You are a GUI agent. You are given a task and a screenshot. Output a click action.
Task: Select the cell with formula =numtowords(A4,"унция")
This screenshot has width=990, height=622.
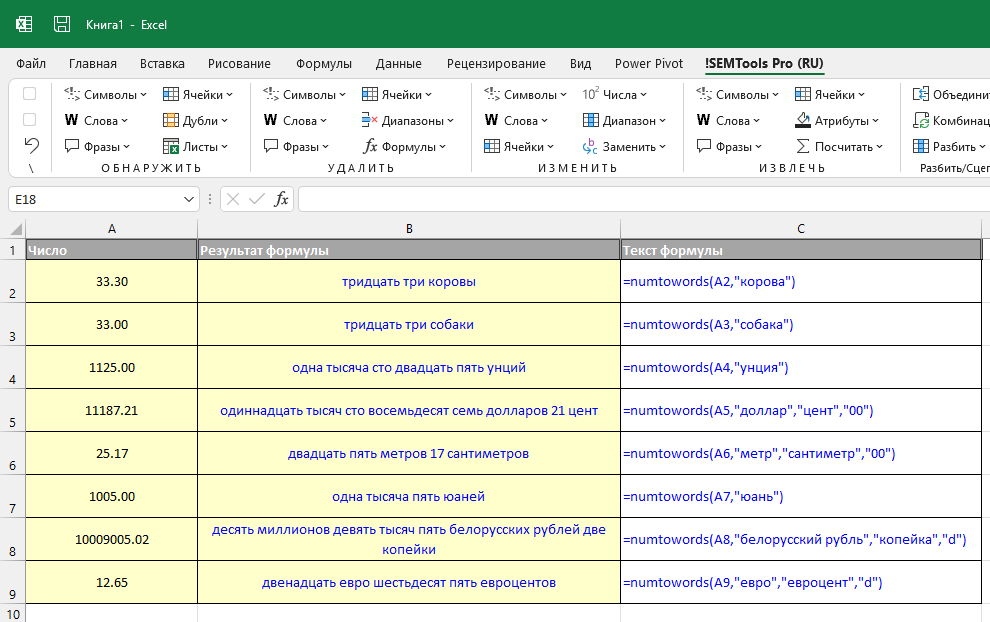[x=801, y=368]
